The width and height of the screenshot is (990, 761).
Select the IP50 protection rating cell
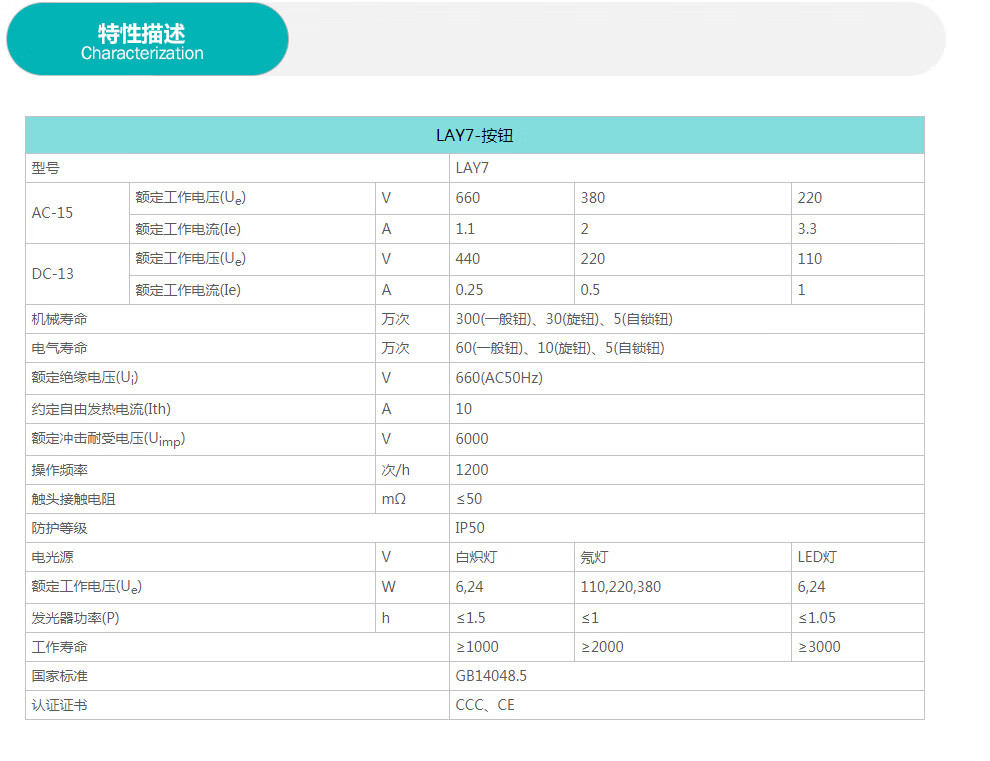click(470, 528)
